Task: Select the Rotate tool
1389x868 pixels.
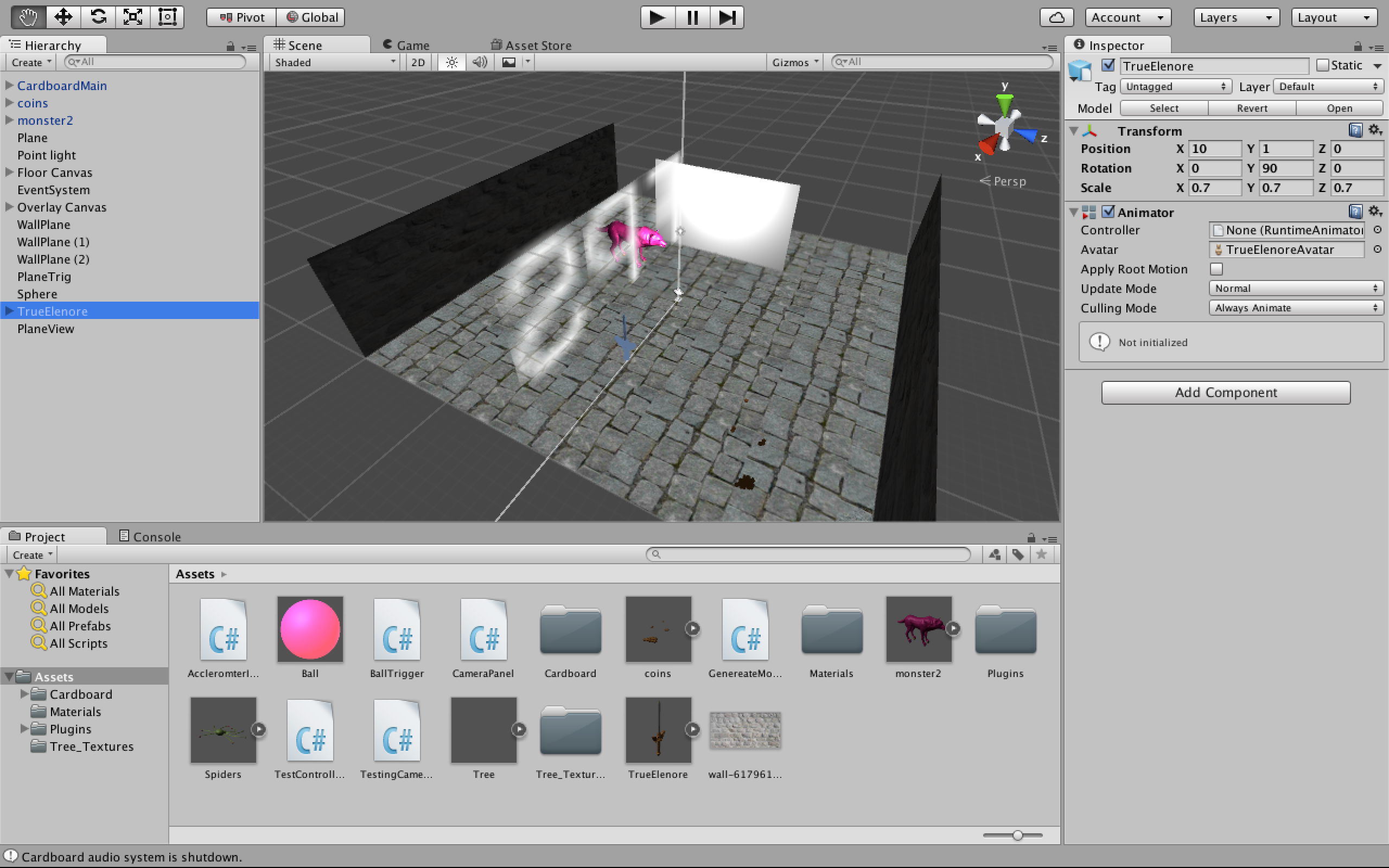Action: coord(98,17)
